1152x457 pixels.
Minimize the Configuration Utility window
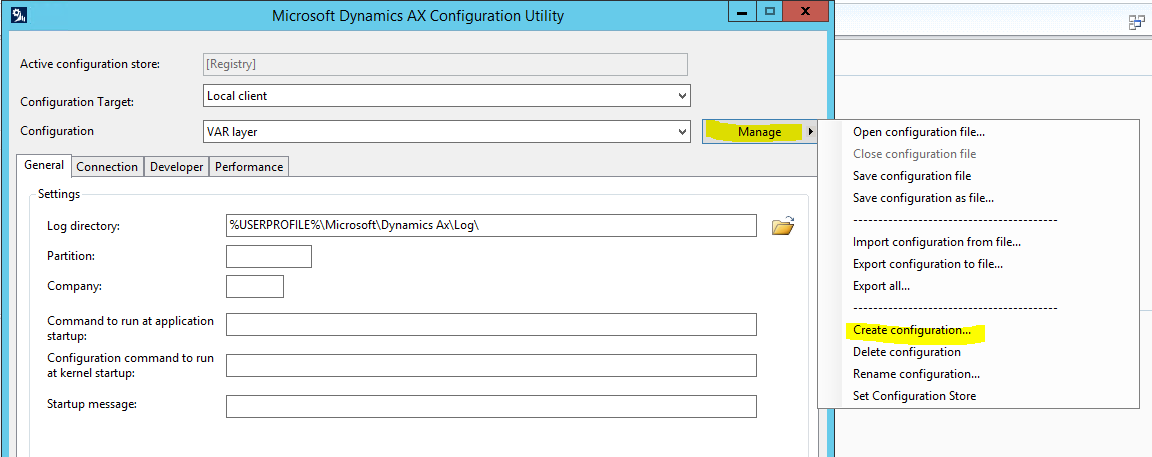tap(744, 12)
